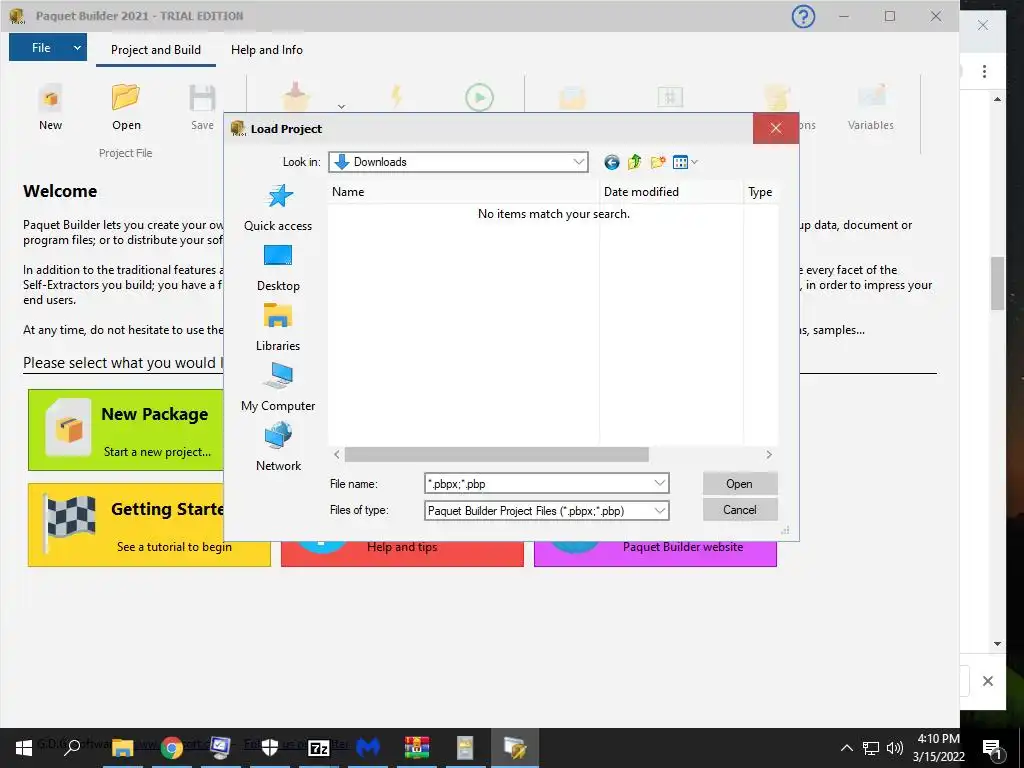Click the Open folder icon in ribbon
This screenshot has width=1024, height=768.
tap(125, 97)
